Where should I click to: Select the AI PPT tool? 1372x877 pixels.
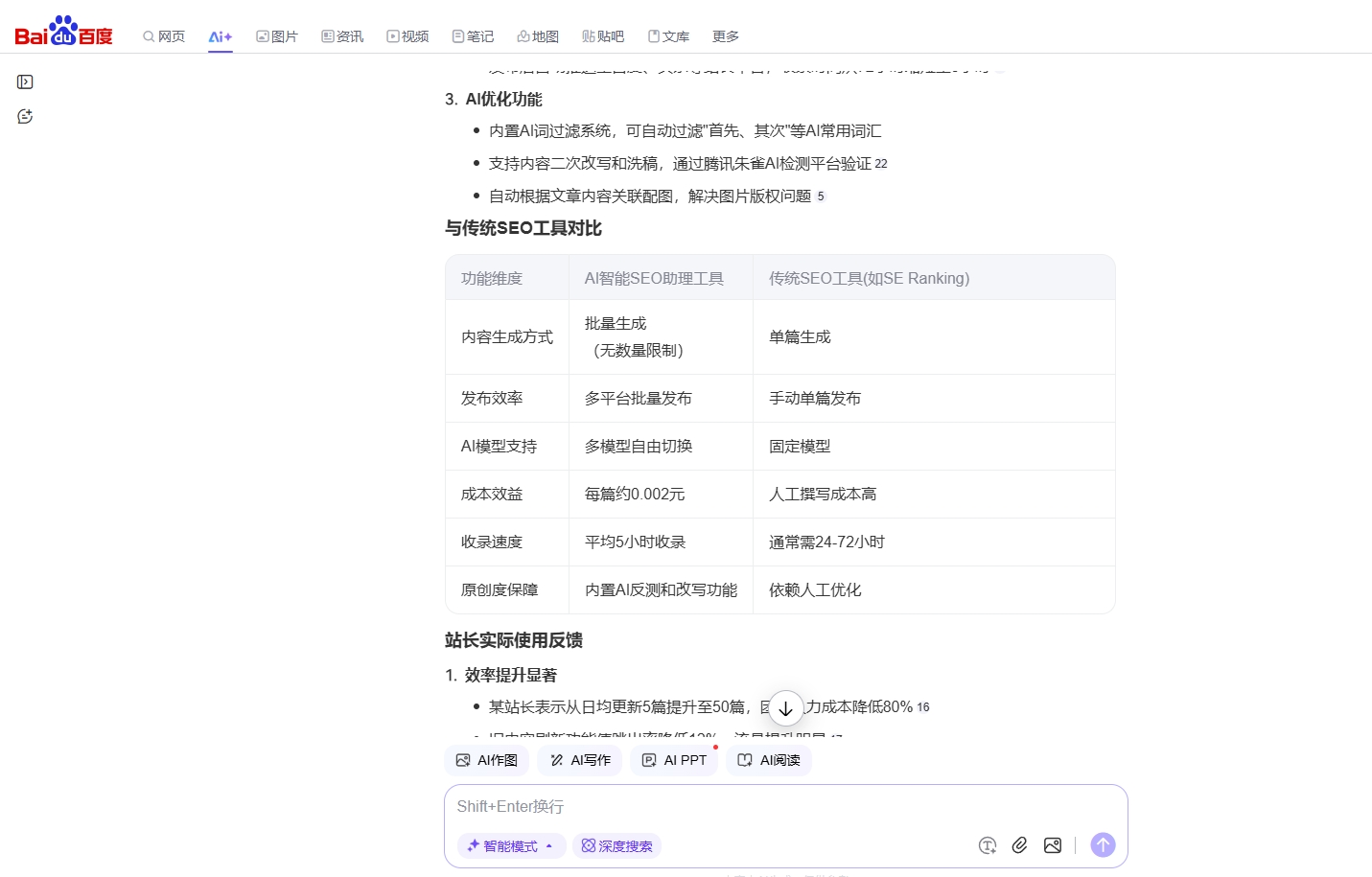[673, 759]
